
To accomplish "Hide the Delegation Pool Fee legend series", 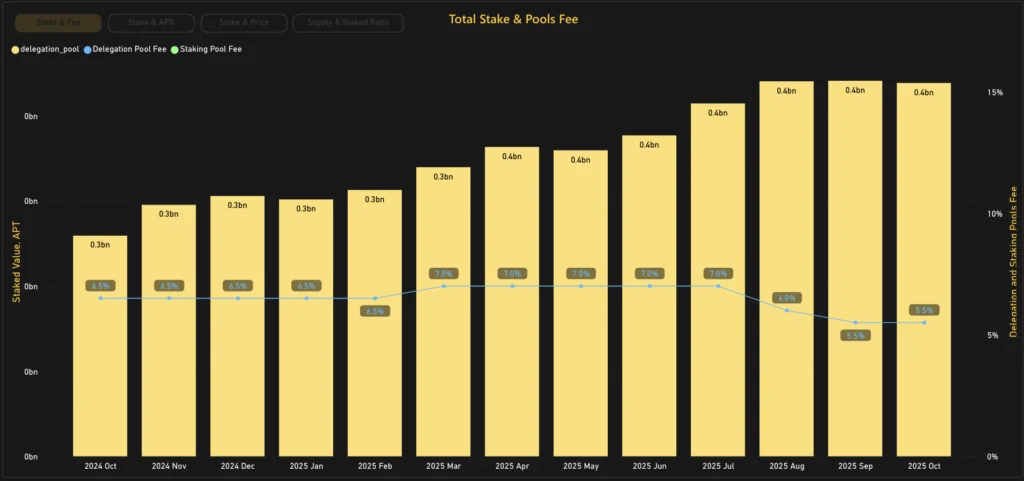I will point(129,48).
